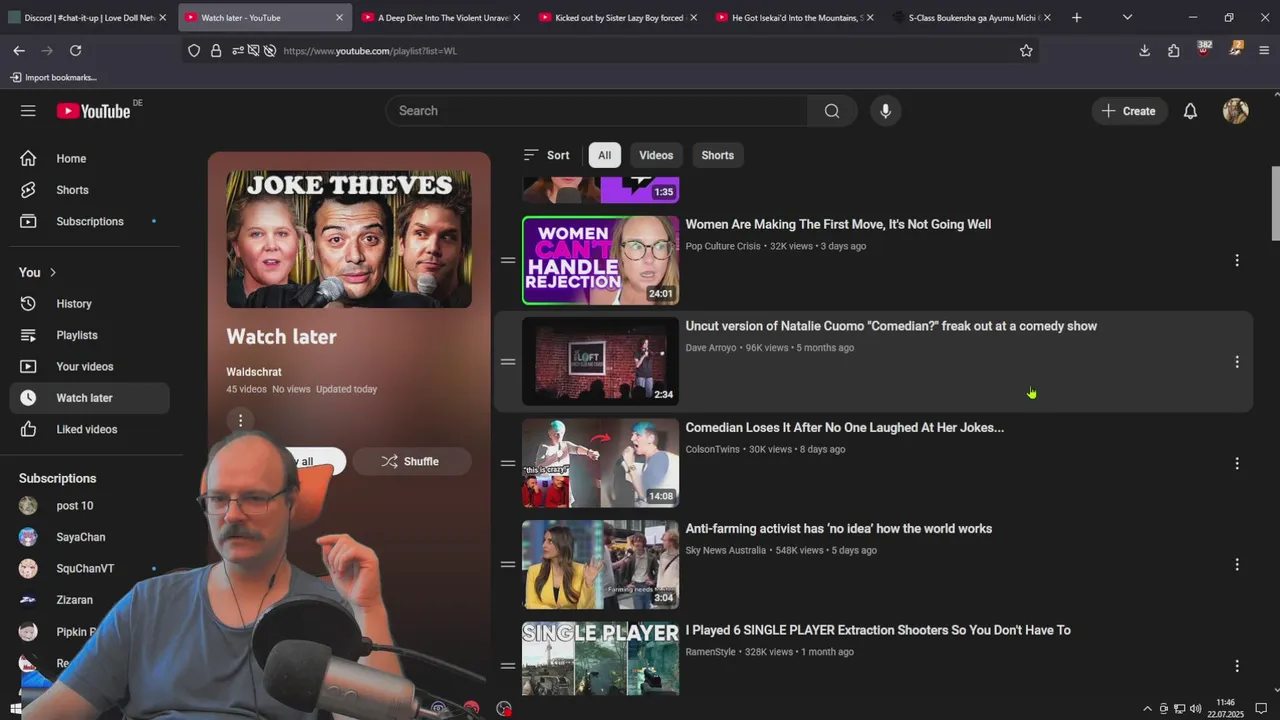Open options for Anti-farming activist video
Image resolution: width=1280 pixels, height=720 pixels.
(x=1236, y=565)
